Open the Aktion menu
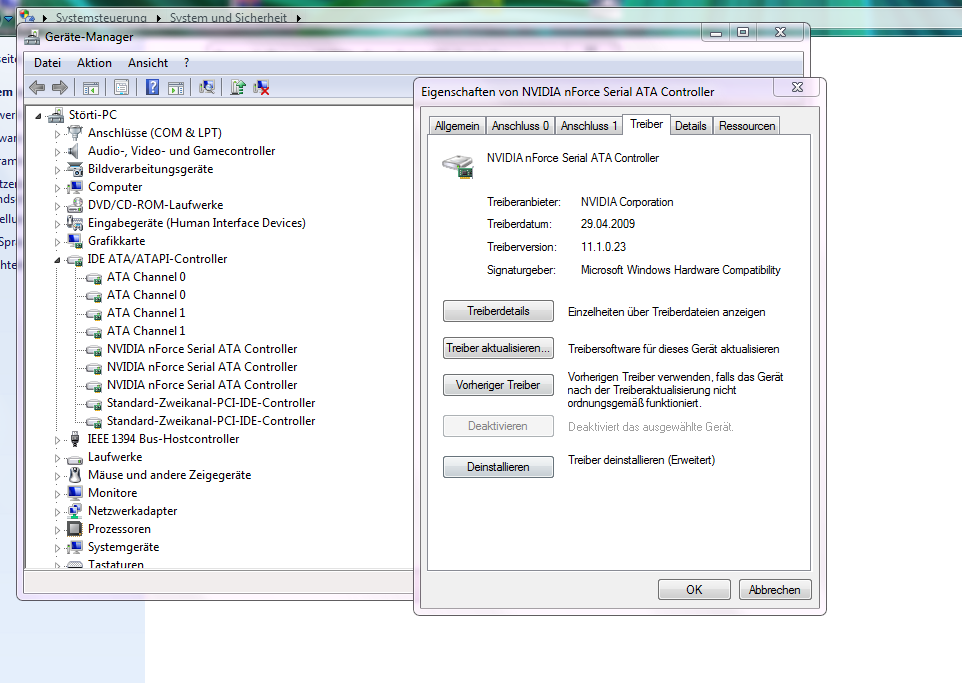The height and width of the screenshot is (683, 962). pyautogui.click(x=94, y=63)
